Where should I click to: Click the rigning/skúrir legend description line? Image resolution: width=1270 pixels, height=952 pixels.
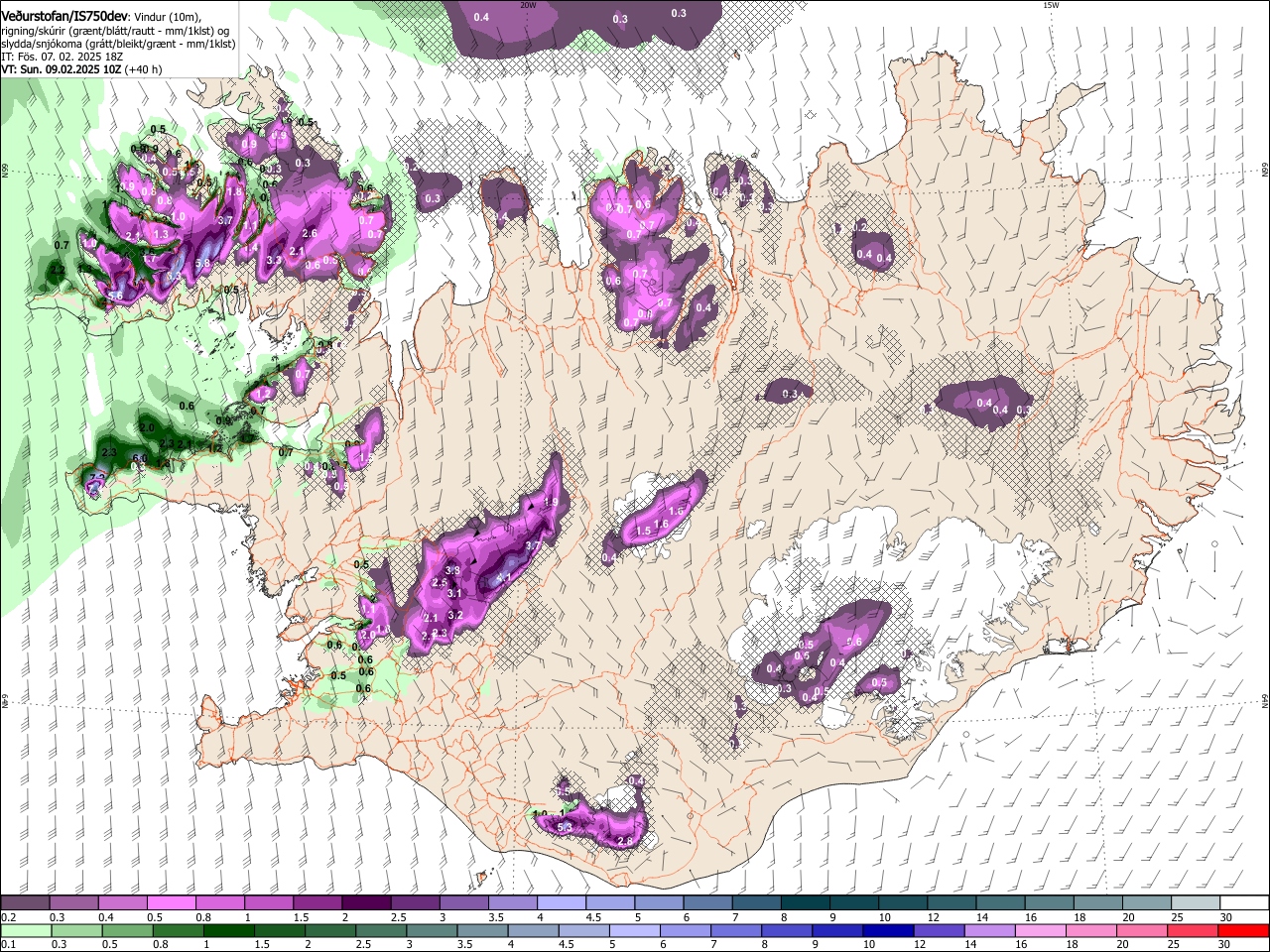[115, 30]
